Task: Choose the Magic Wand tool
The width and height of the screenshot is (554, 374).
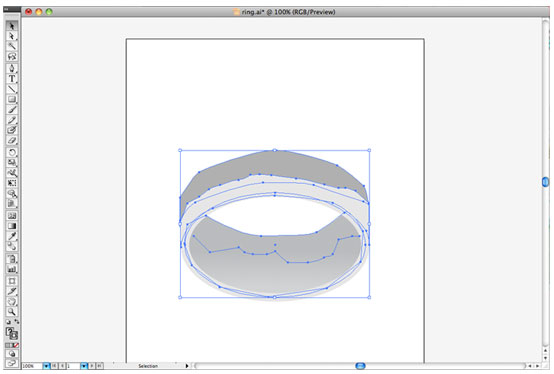Action: pyautogui.click(x=12, y=46)
